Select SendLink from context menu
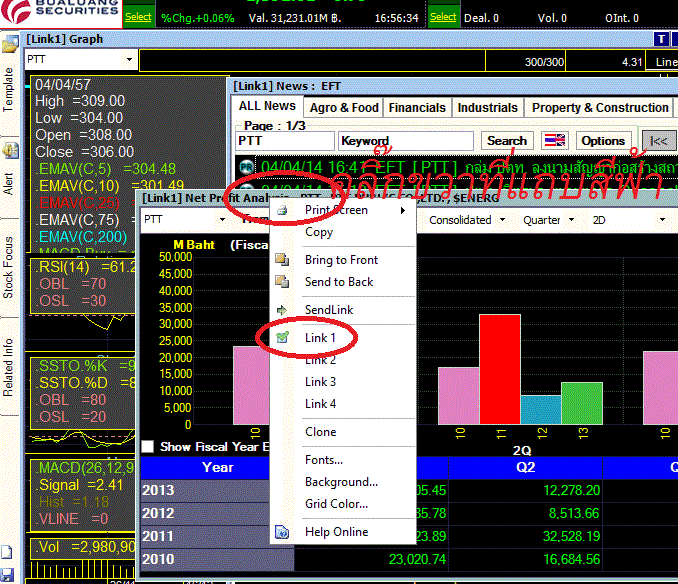Image resolution: width=678 pixels, height=584 pixels. click(x=329, y=310)
